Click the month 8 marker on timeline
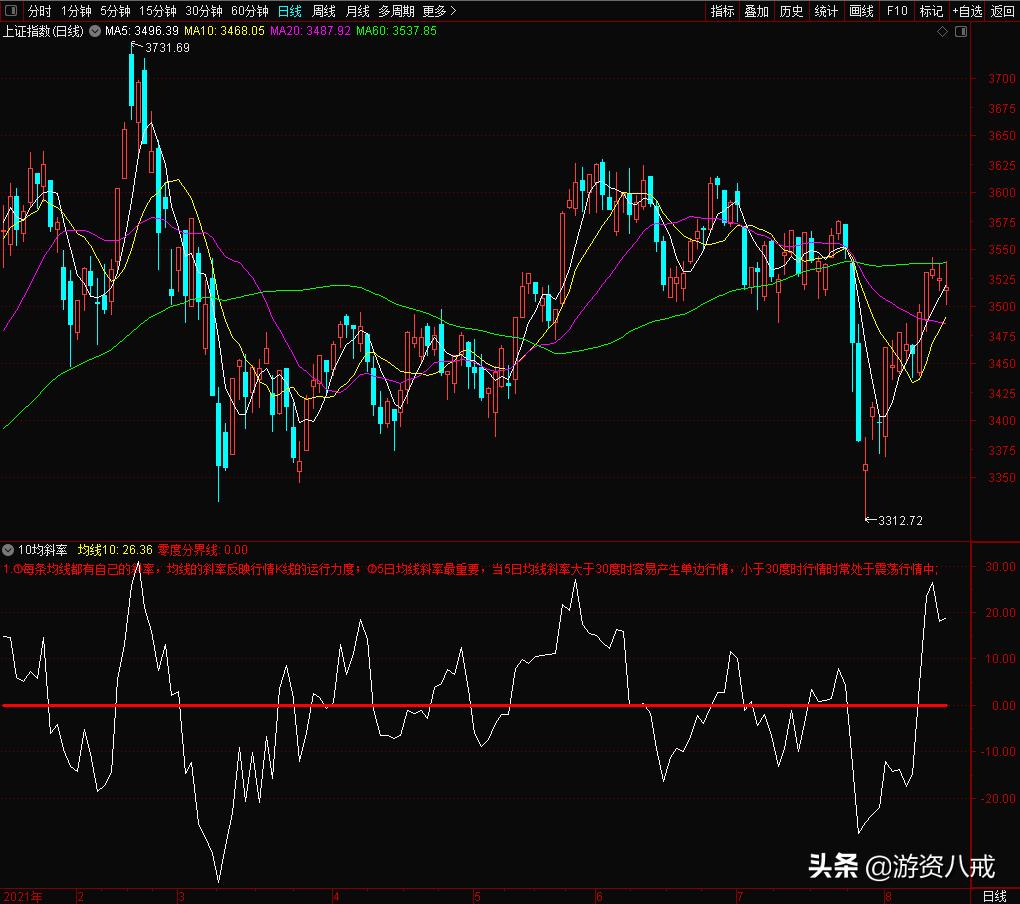 tap(889, 897)
